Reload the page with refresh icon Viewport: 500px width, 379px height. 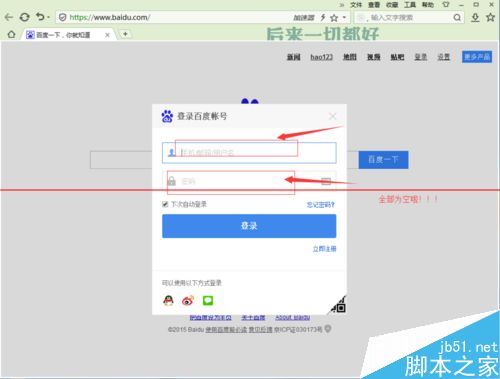pyautogui.click(x=24, y=17)
